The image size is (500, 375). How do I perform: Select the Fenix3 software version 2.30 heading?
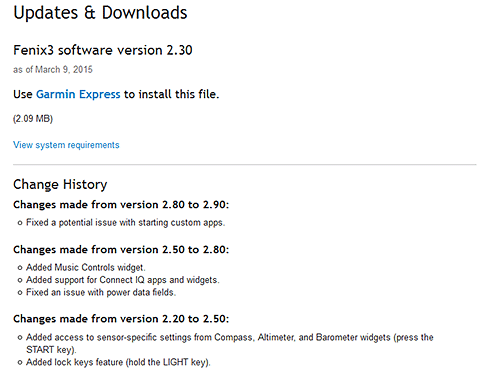click(x=103, y=50)
